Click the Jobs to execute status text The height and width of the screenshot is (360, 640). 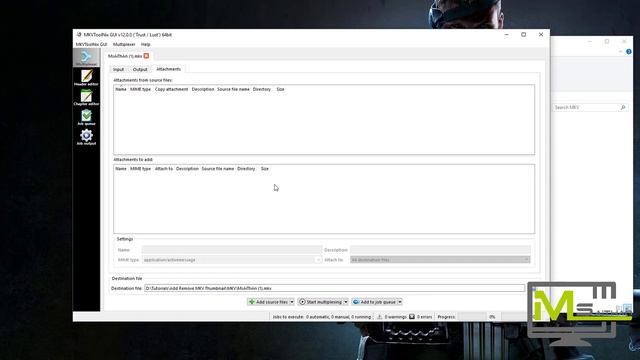point(322,317)
